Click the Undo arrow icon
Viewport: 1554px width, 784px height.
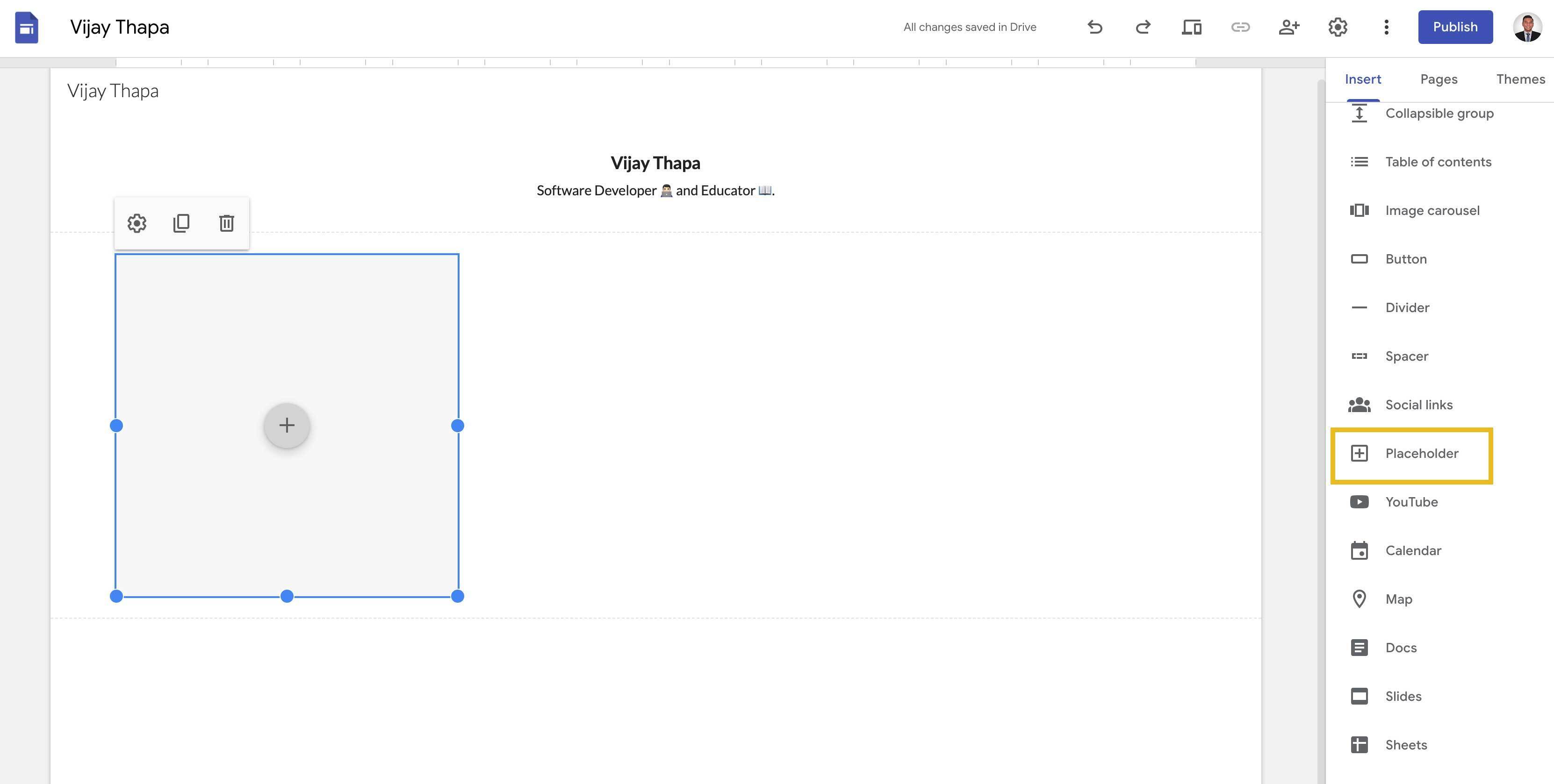coord(1095,27)
